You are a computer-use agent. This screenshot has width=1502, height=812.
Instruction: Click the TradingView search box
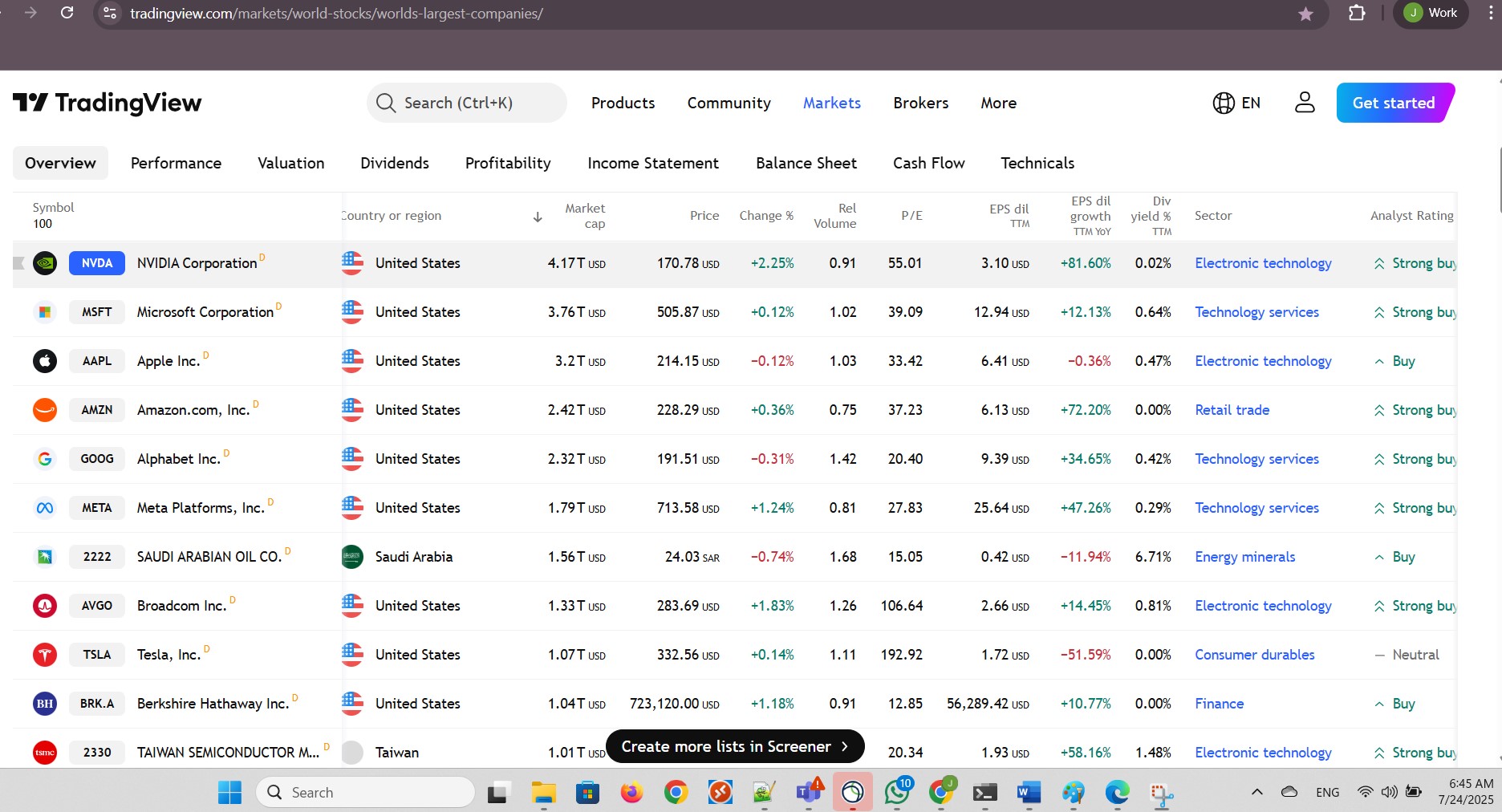tap(466, 103)
